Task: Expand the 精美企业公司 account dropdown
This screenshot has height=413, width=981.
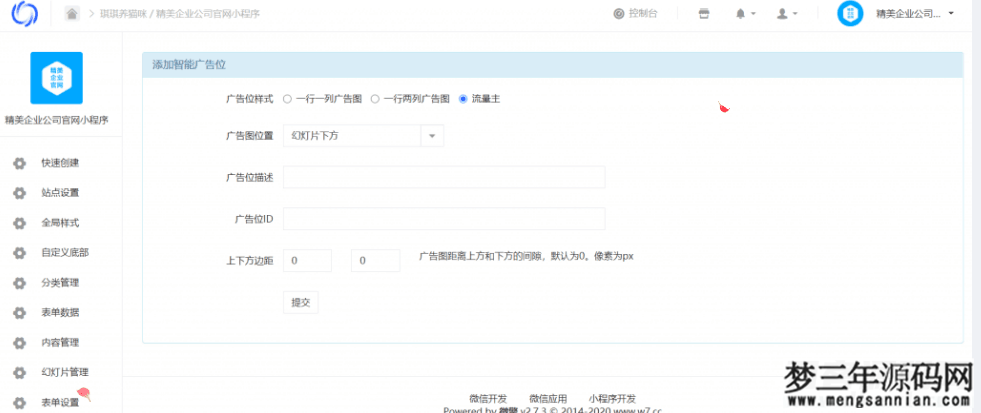Action: 915,13
